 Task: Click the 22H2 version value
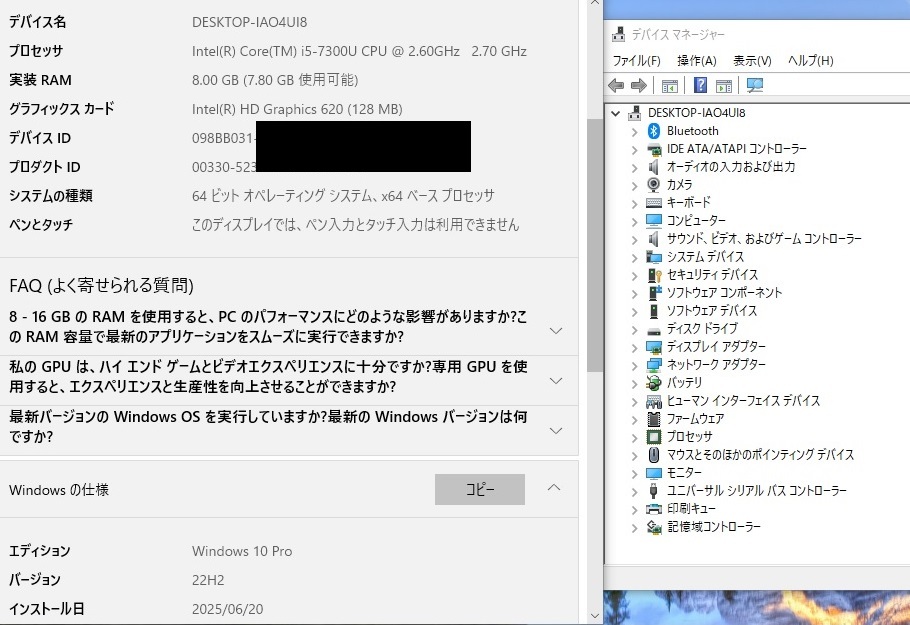(208, 580)
